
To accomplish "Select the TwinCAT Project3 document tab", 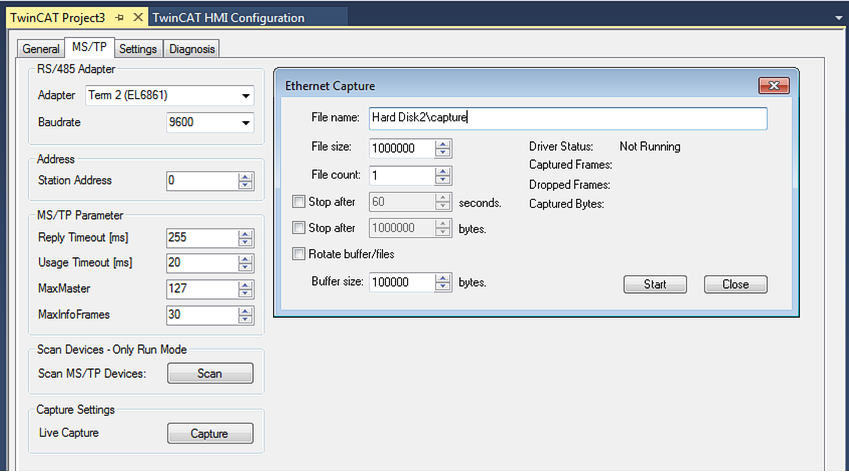I will tap(57, 18).
